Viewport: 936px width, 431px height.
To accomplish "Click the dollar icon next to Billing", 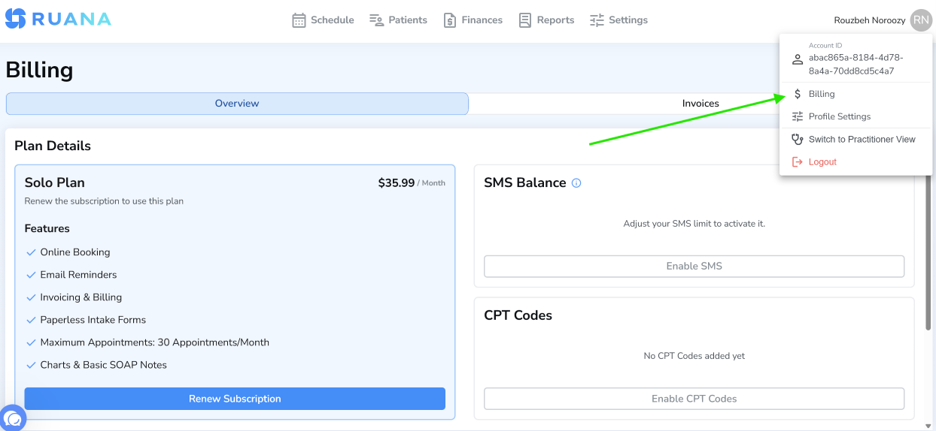I will point(797,94).
